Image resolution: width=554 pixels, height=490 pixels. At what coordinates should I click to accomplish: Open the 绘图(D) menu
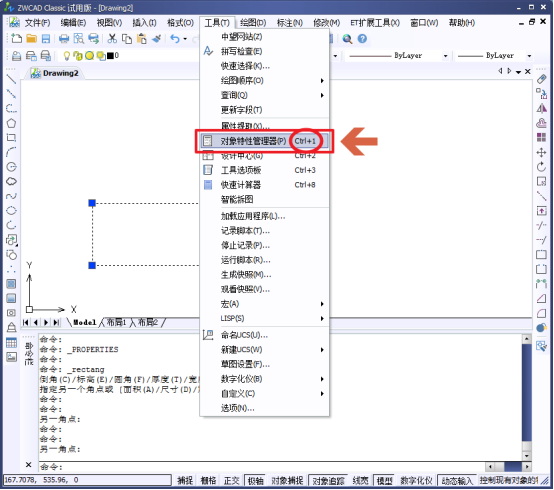click(253, 23)
